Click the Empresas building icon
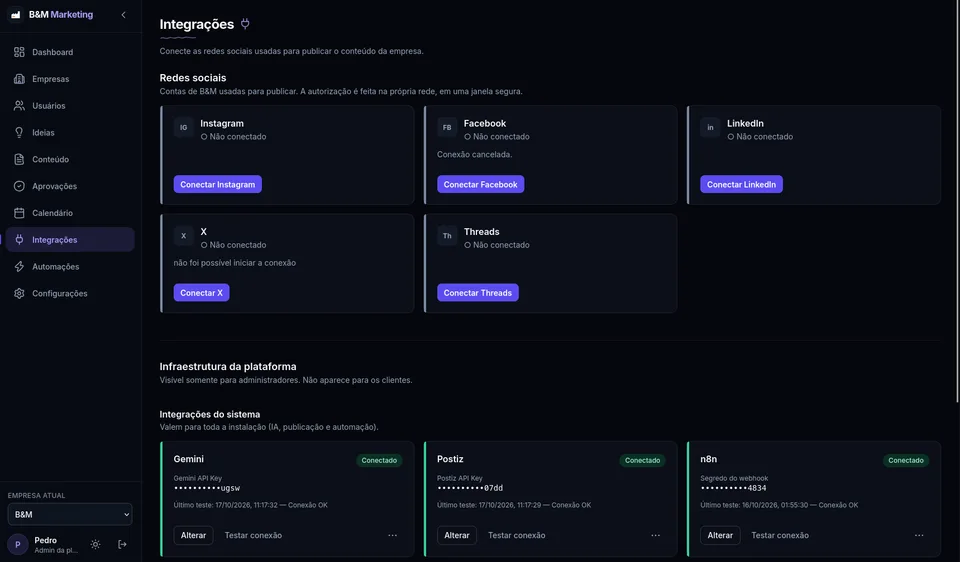Viewport: 960px width, 562px height. (20, 79)
